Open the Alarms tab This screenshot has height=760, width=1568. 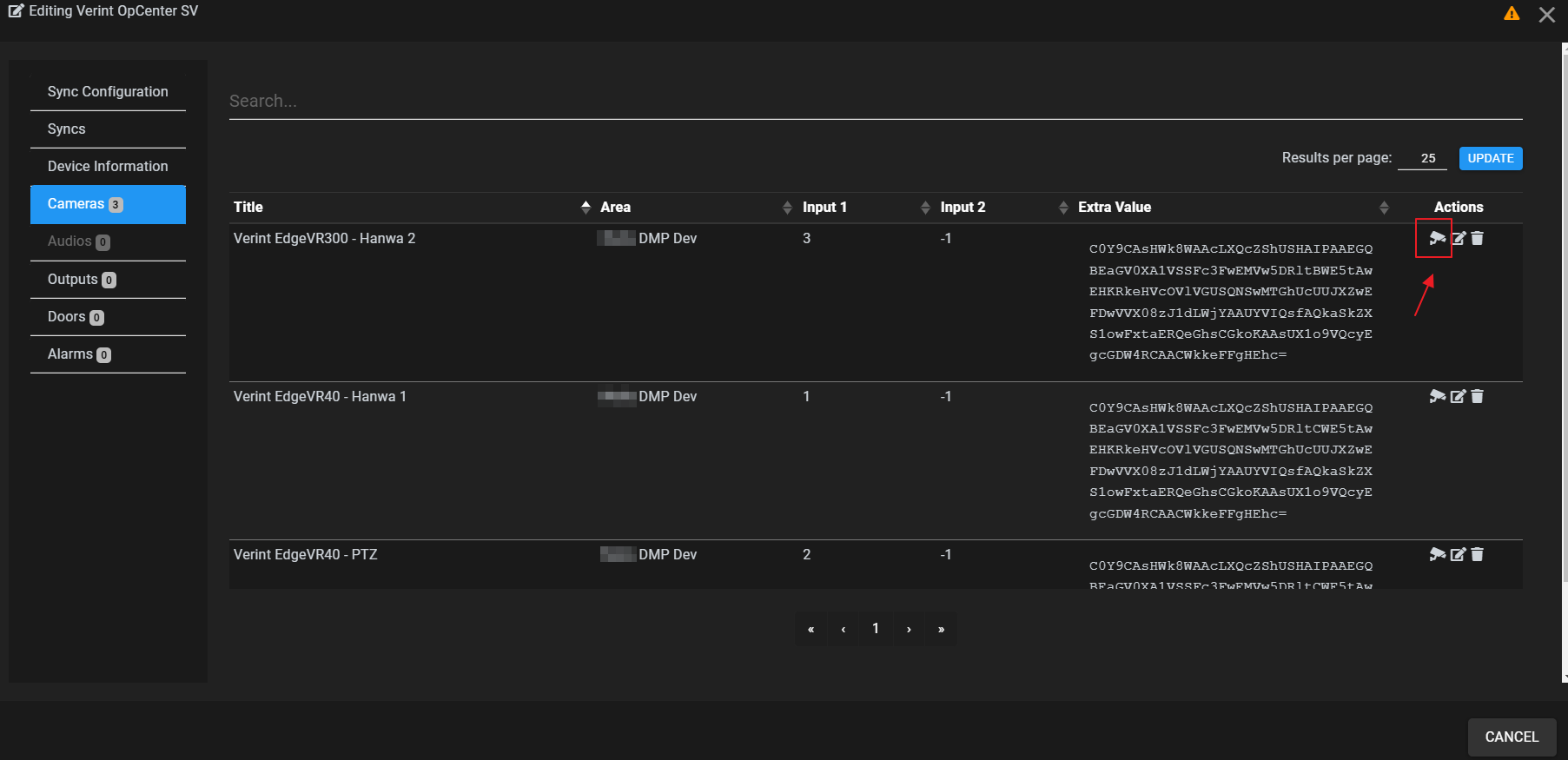coord(108,354)
